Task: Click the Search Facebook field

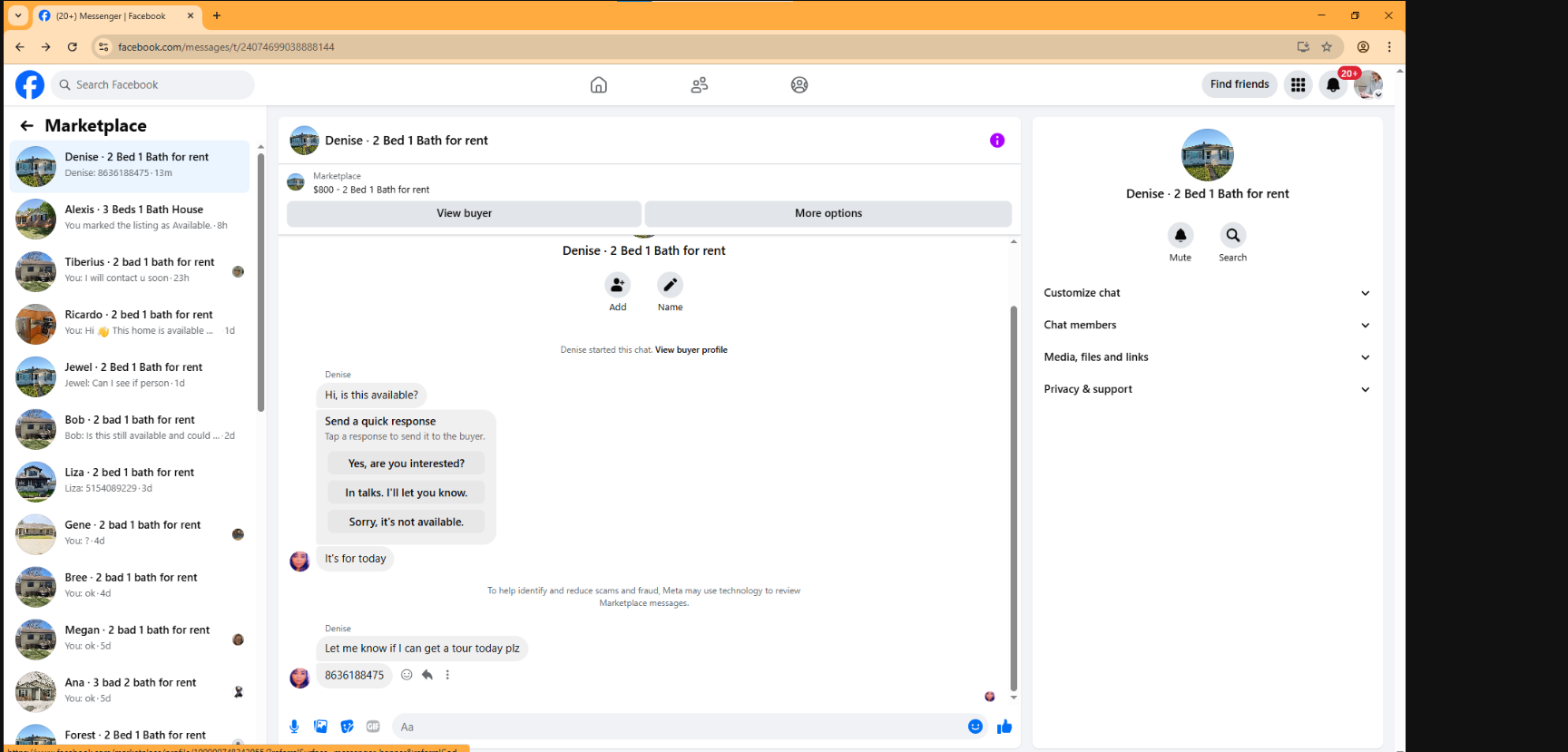Action: 152,84
